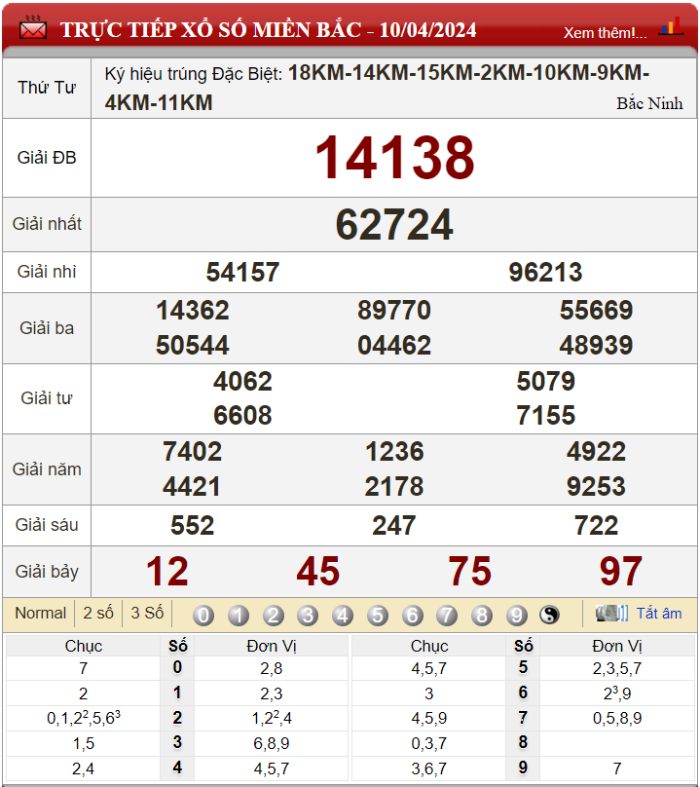This screenshot has width=700, height=787.
Task: Click first prize number 62724
Action: click(394, 224)
